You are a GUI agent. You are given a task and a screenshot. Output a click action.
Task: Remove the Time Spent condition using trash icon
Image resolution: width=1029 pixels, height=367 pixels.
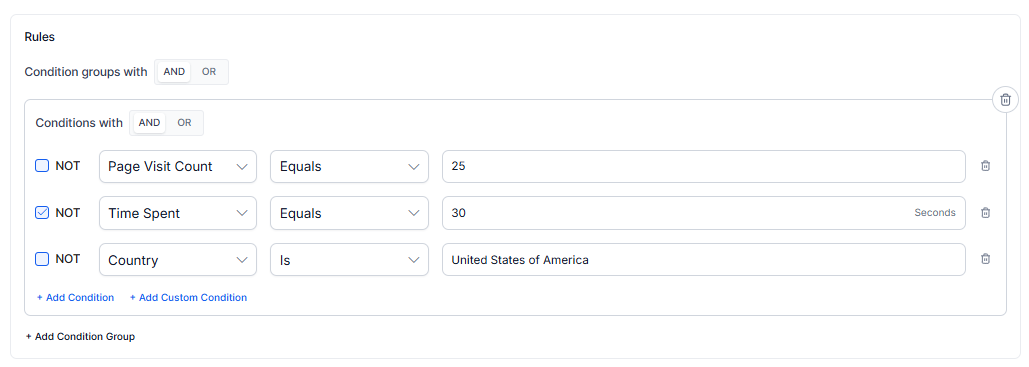(x=985, y=213)
